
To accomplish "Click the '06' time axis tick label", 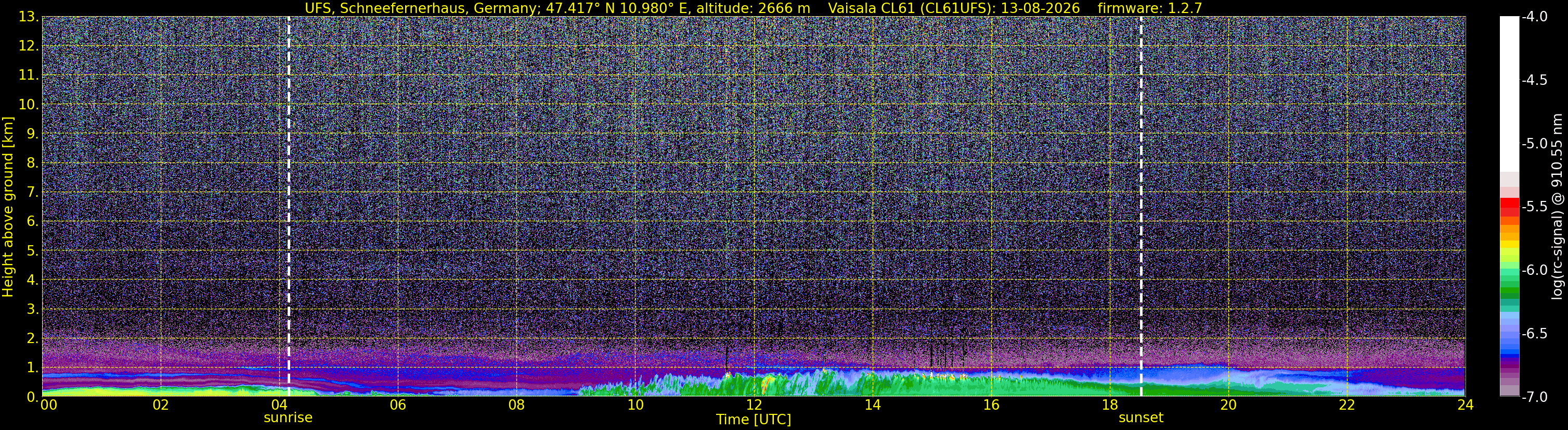I will [397, 405].
